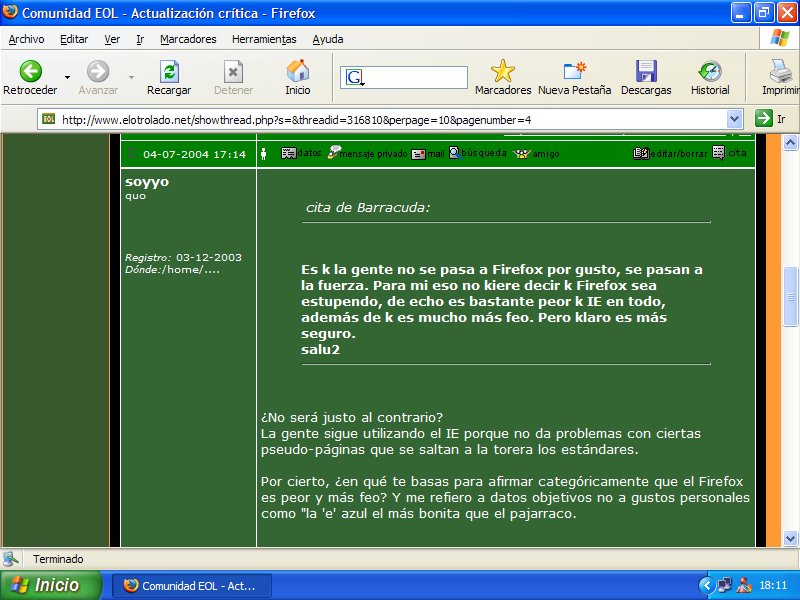Print the page with Imprimir
Viewport: 800px width, 600px height.
coord(781,78)
